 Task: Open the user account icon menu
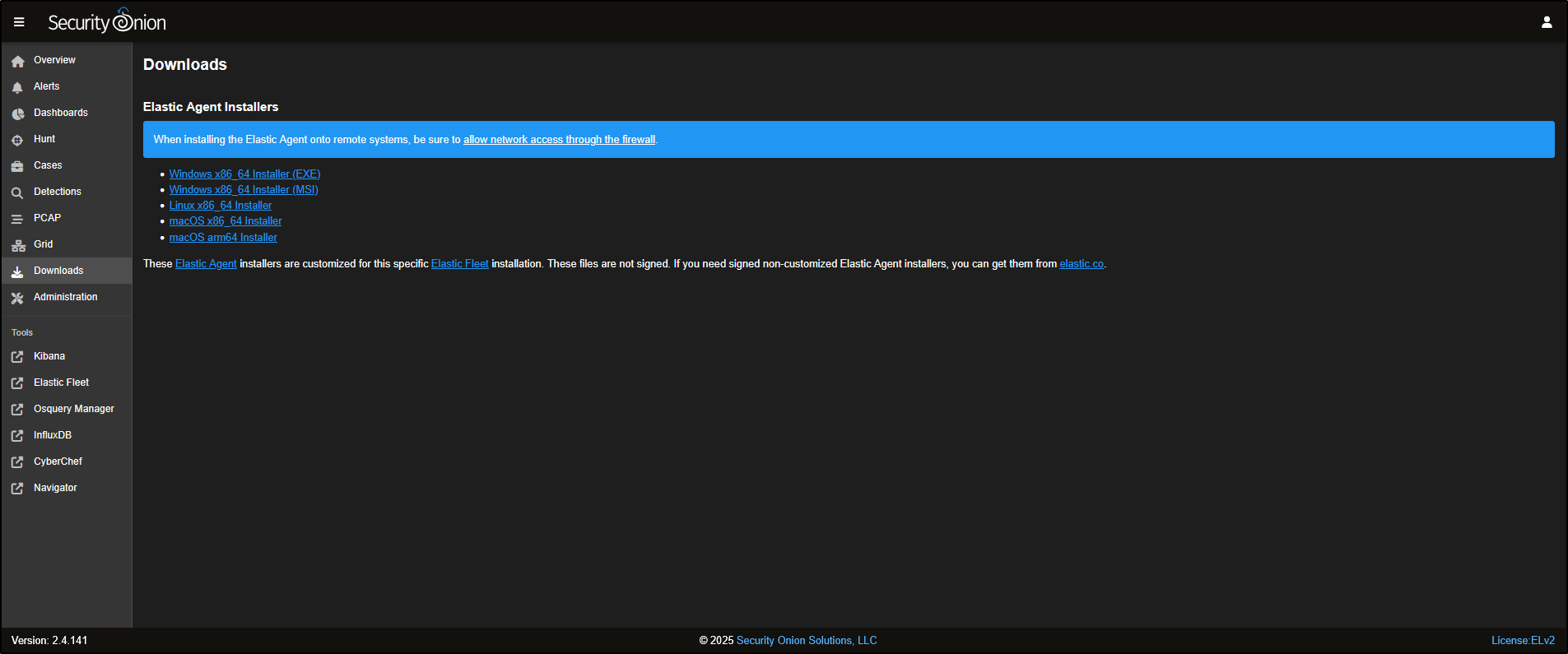click(1547, 22)
